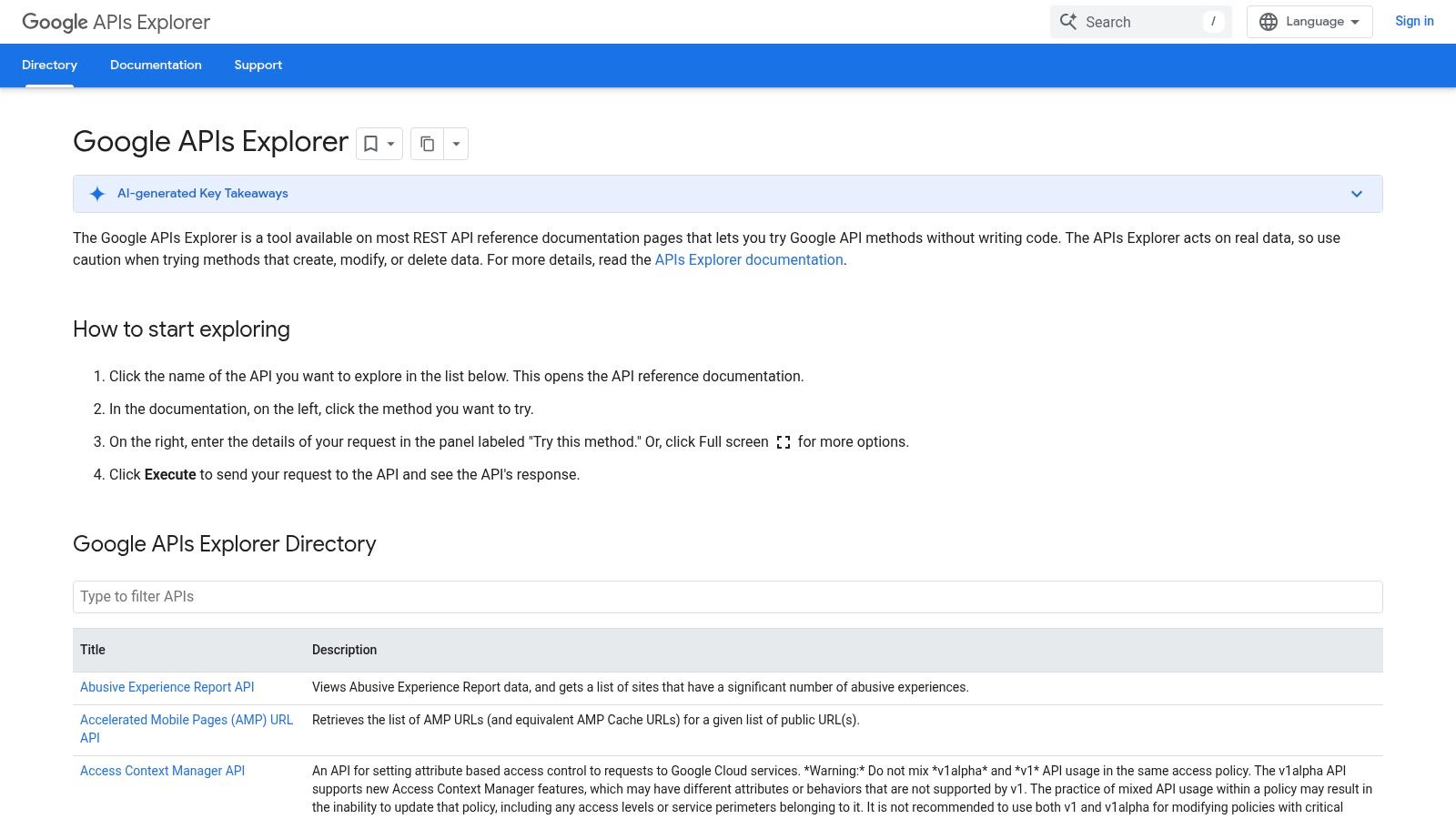Collapse the AI-generated Key Takeaways section

(1356, 194)
